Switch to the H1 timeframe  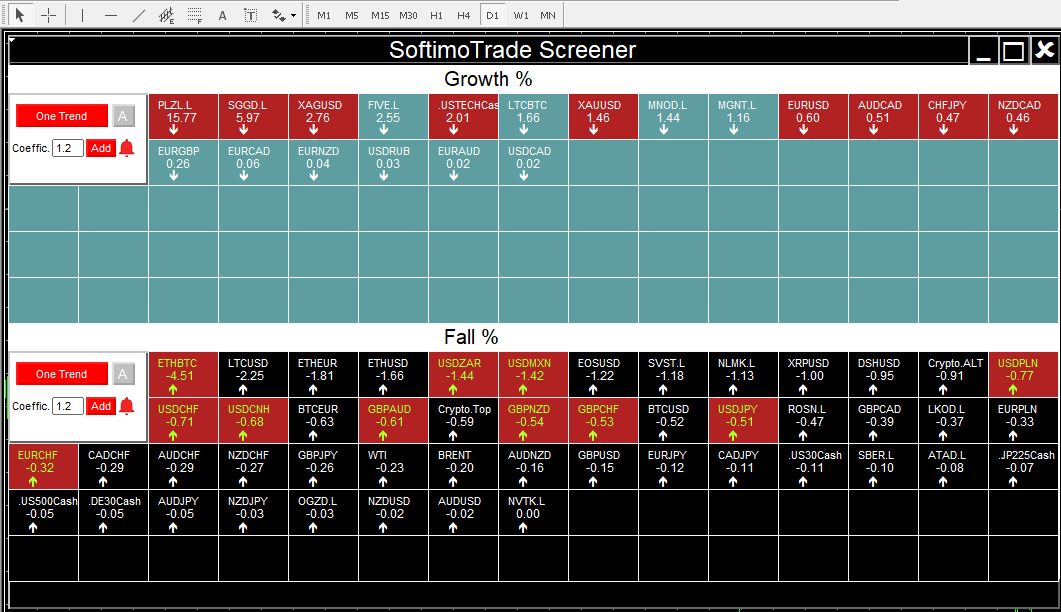coord(436,15)
